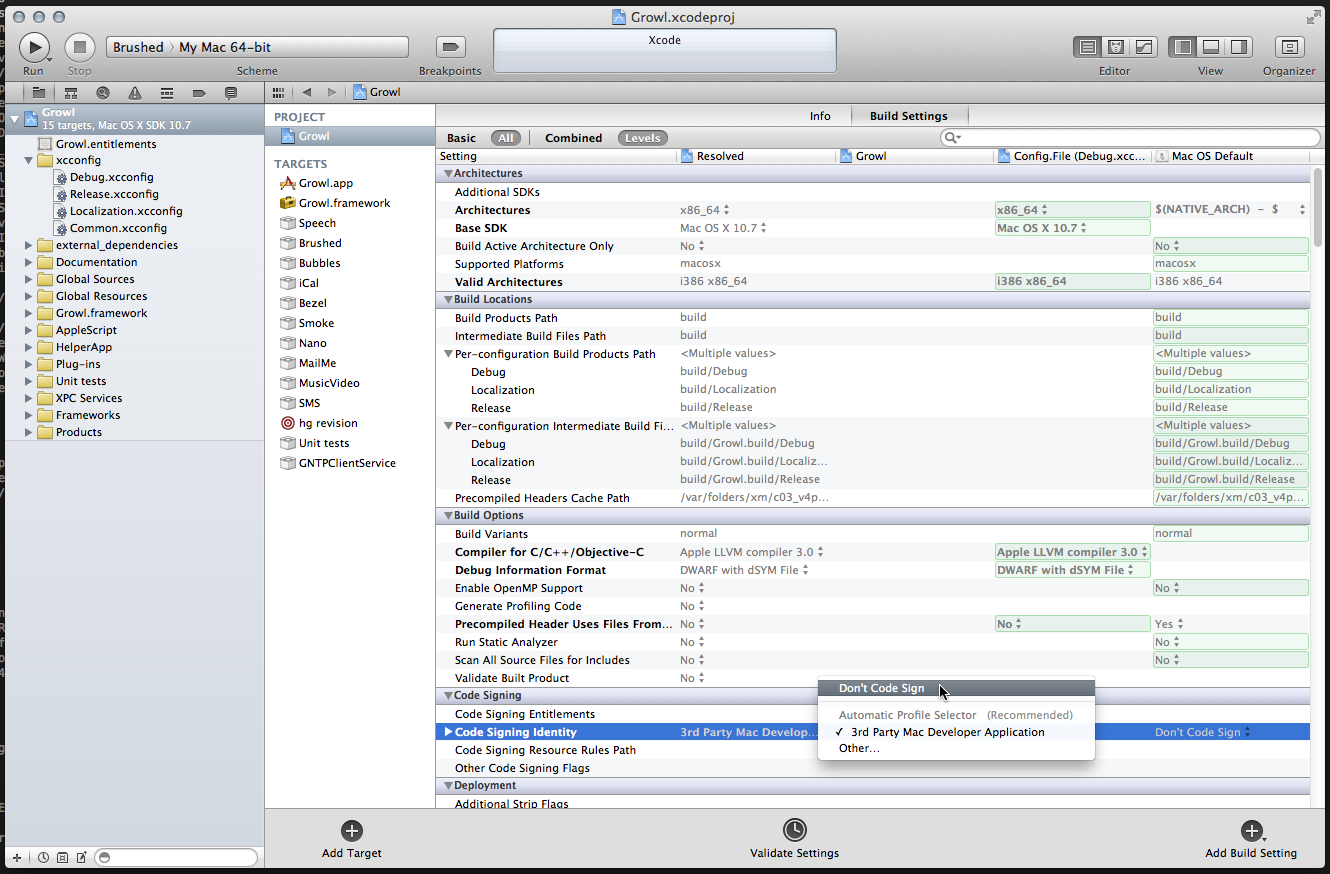Viewport: 1330px width, 874px height.
Task: Collapse the Build Options section
Action: click(x=447, y=516)
